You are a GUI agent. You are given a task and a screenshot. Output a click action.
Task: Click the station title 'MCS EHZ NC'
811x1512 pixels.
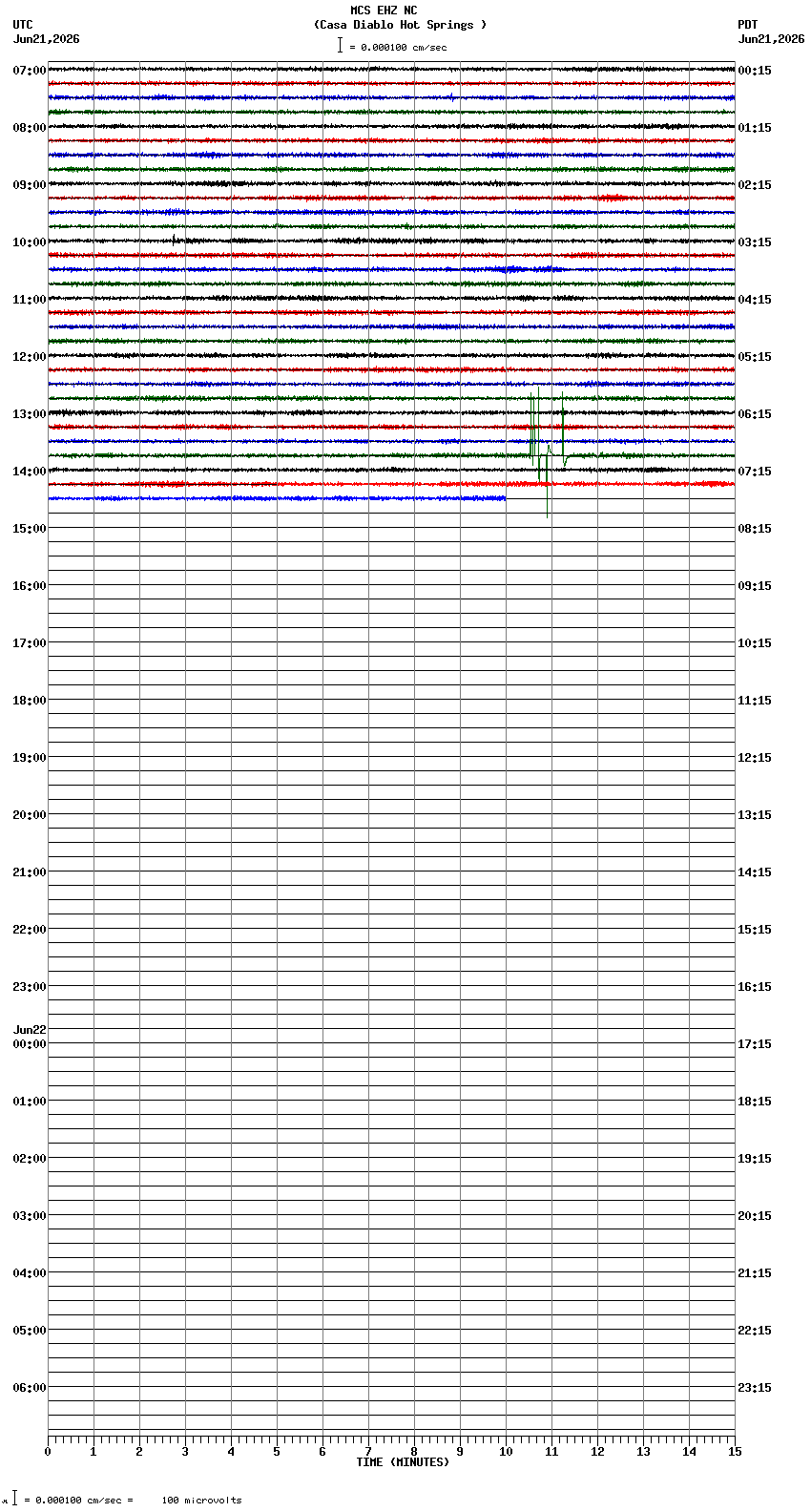coord(384,10)
